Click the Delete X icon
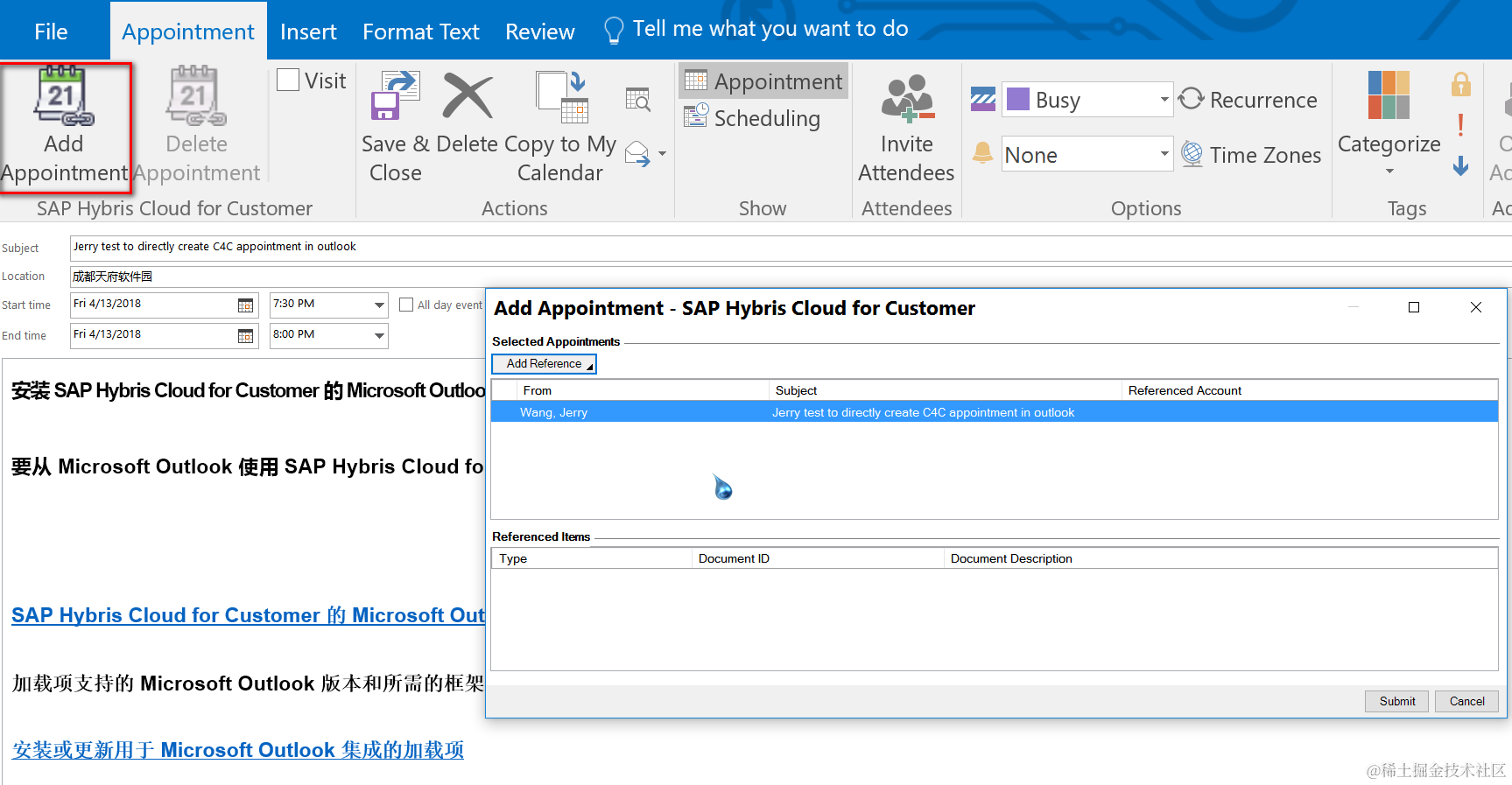1512x785 pixels. pos(468,96)
